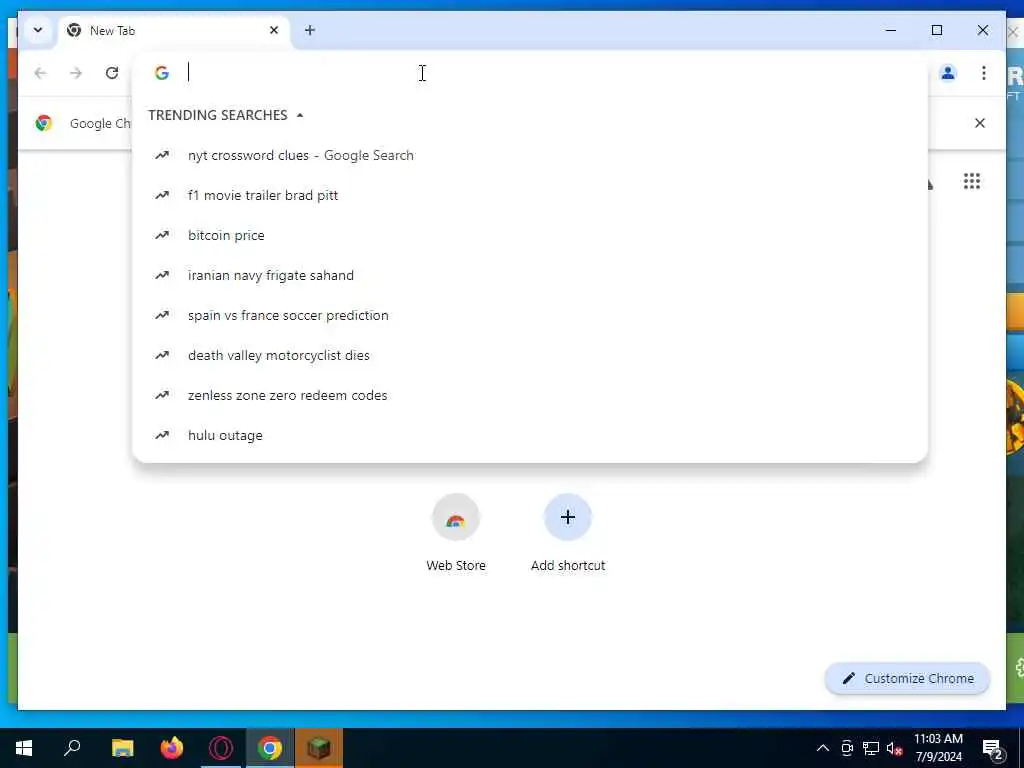Click the Meet Now tray icon
Screen dimensions: 1024x768
[x=847, y=748]
